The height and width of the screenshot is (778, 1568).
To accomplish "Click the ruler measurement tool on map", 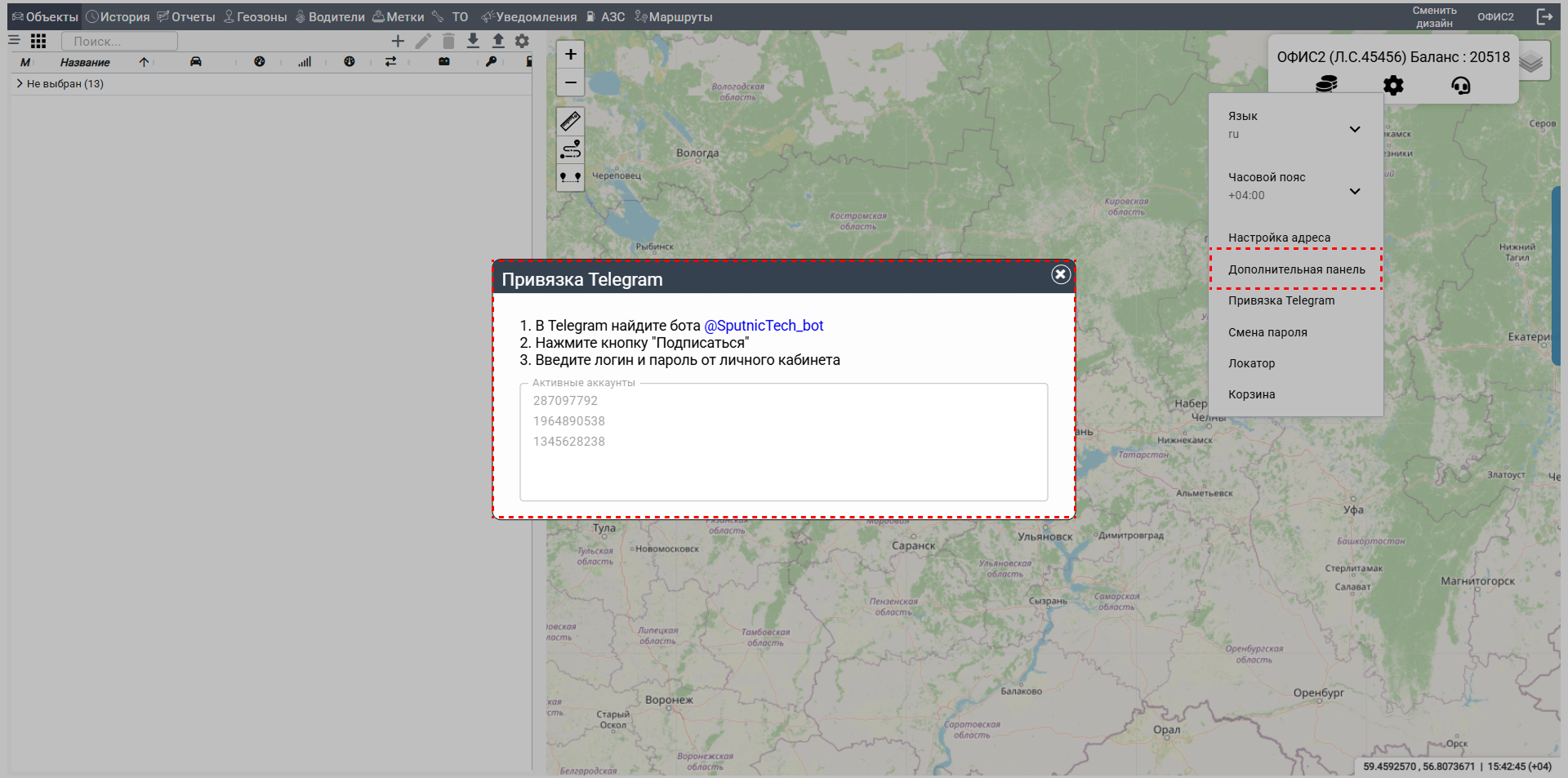I will [570, 122].
